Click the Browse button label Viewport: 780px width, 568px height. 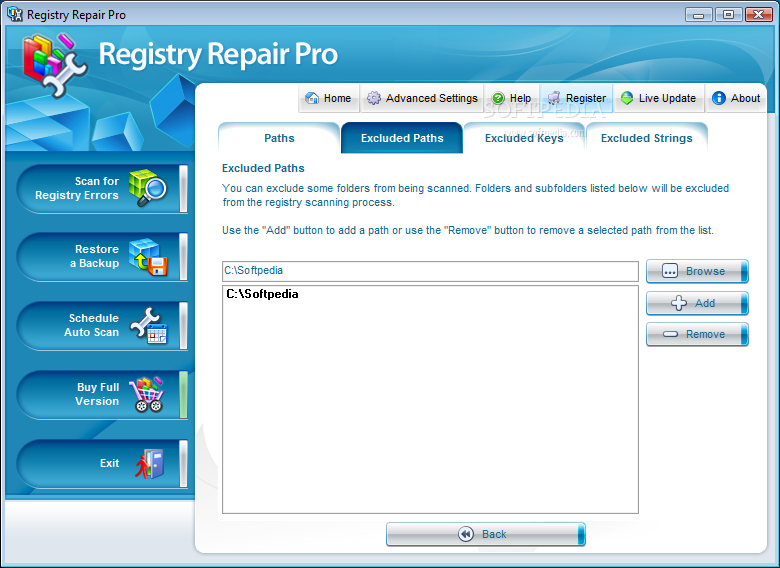point(705,271)
